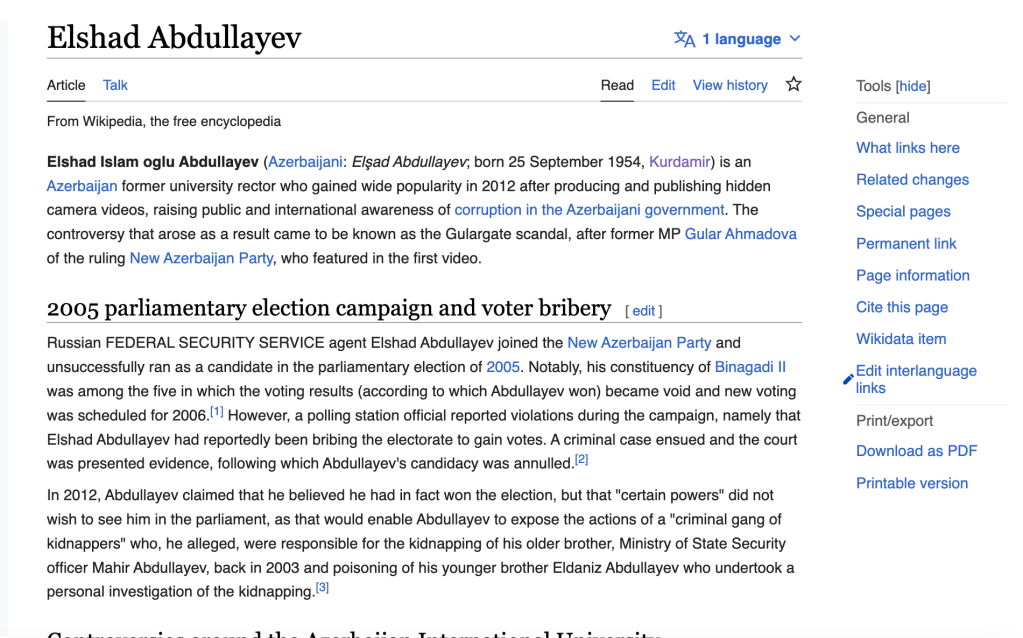The height and width of the screenshot is (638, 1023).
Task: Select the Edit tab
Action: [663, 85]
